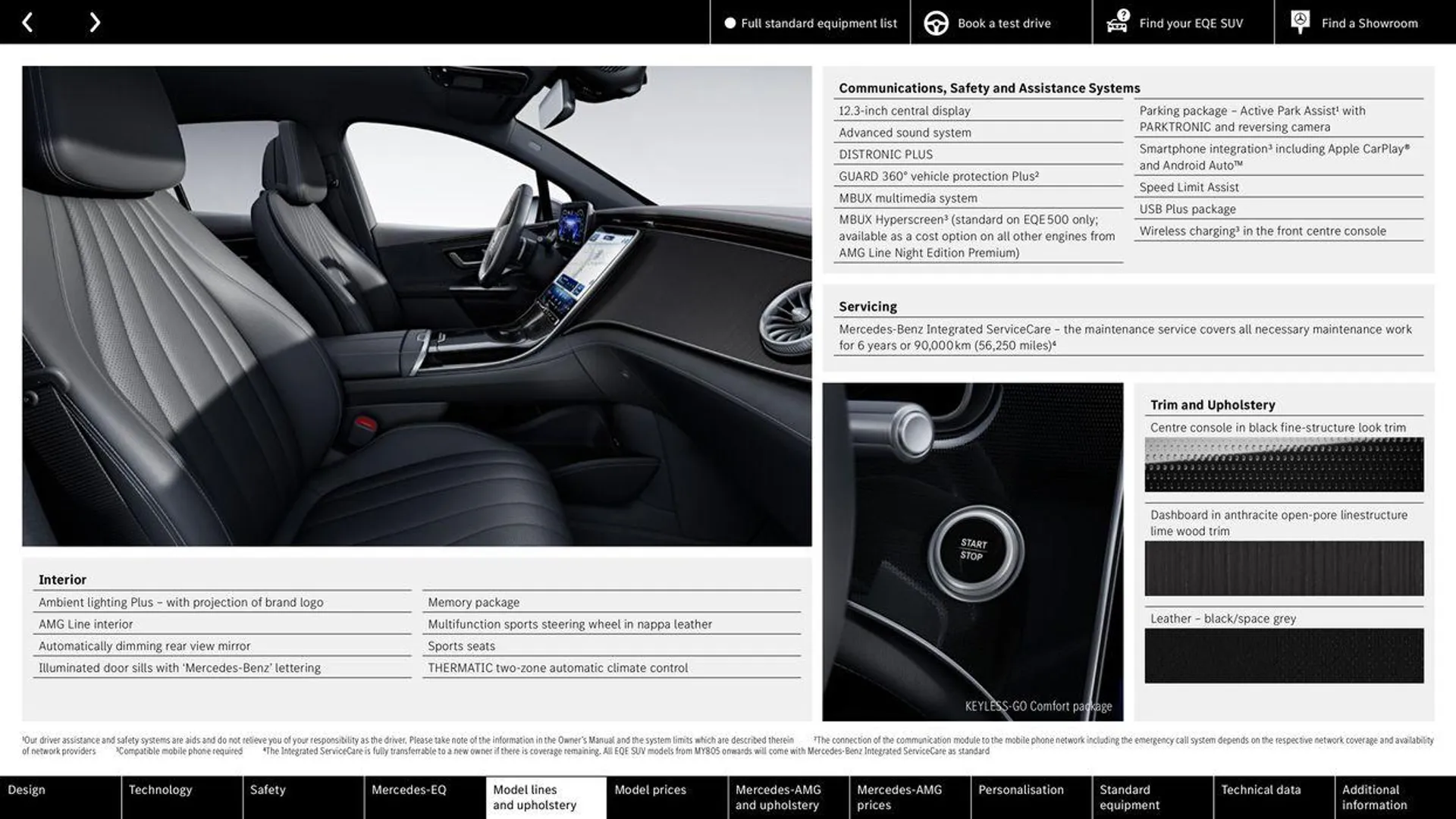Click 'Multifunction sports steering wheel in nappa leather'
This screenshot has width=1456, height=819.
click(611, 624)
